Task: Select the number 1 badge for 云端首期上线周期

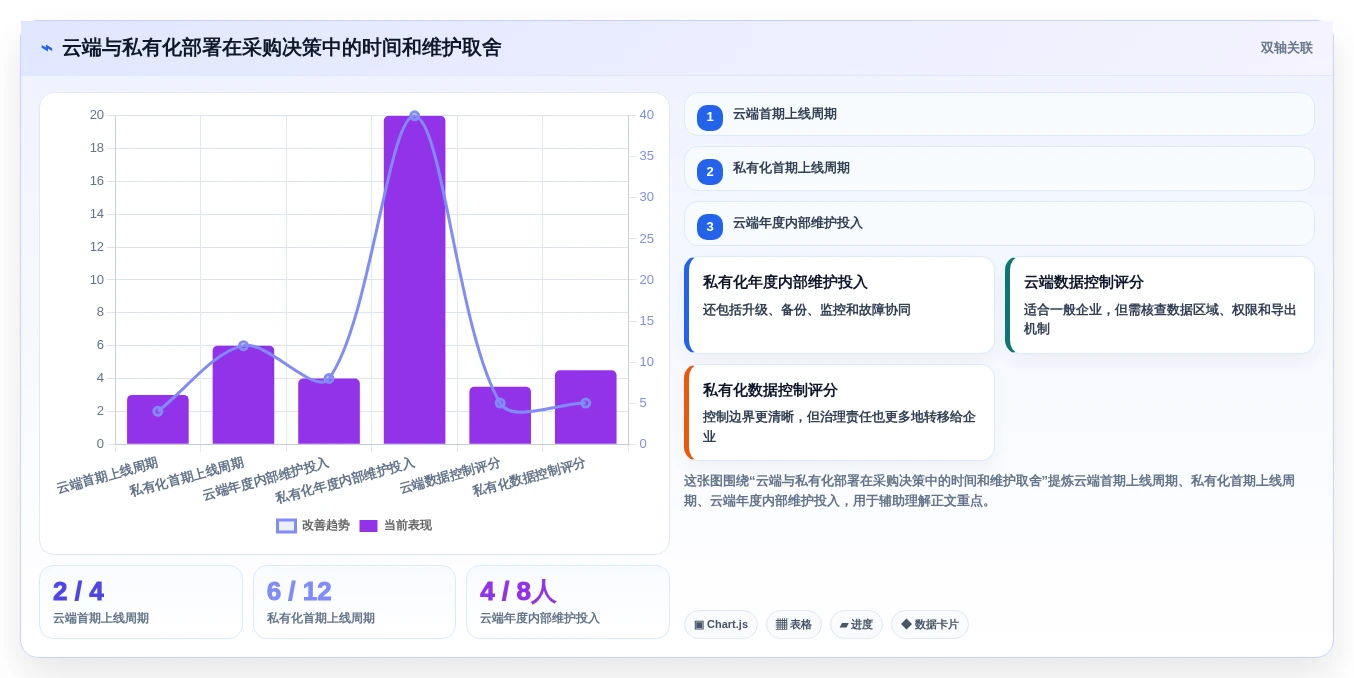Action: (x=710, y=117)
